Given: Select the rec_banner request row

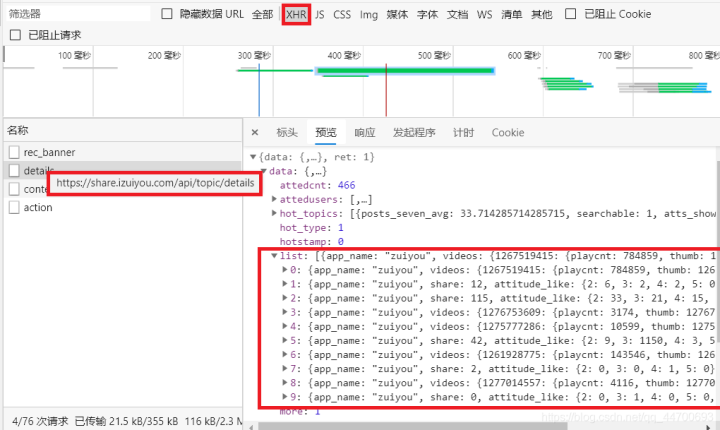Looking at the screenshot, I should pos(122,152).
